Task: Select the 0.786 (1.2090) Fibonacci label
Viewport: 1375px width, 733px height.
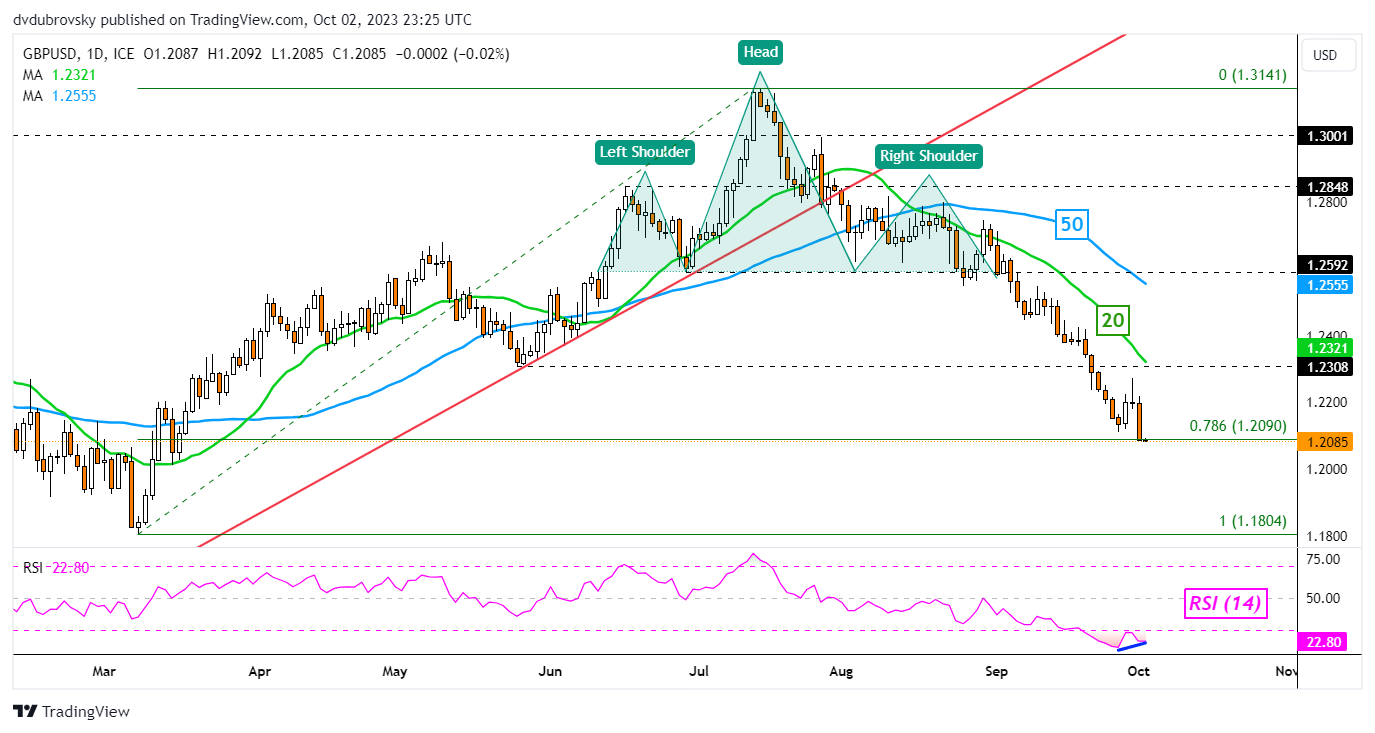Action: [x=1237, y=426]
